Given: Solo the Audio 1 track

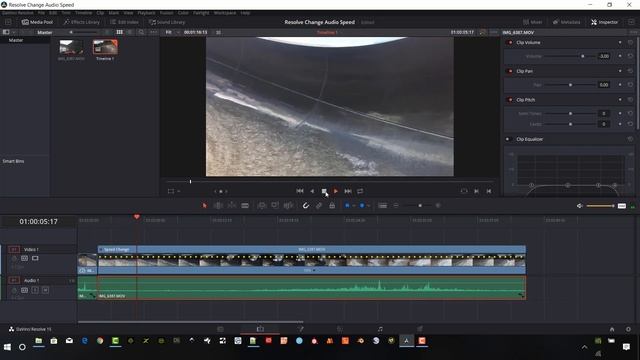Looking at the screenshot, I should click(x=35, y=290).
